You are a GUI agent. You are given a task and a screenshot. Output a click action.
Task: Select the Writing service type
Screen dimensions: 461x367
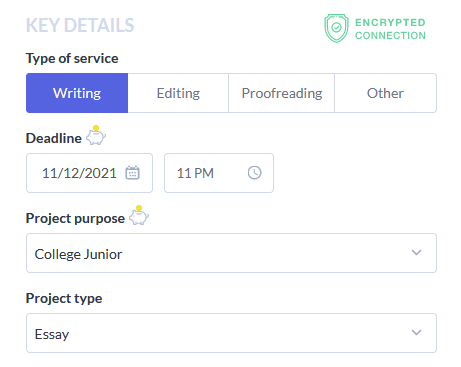point(77,93)
